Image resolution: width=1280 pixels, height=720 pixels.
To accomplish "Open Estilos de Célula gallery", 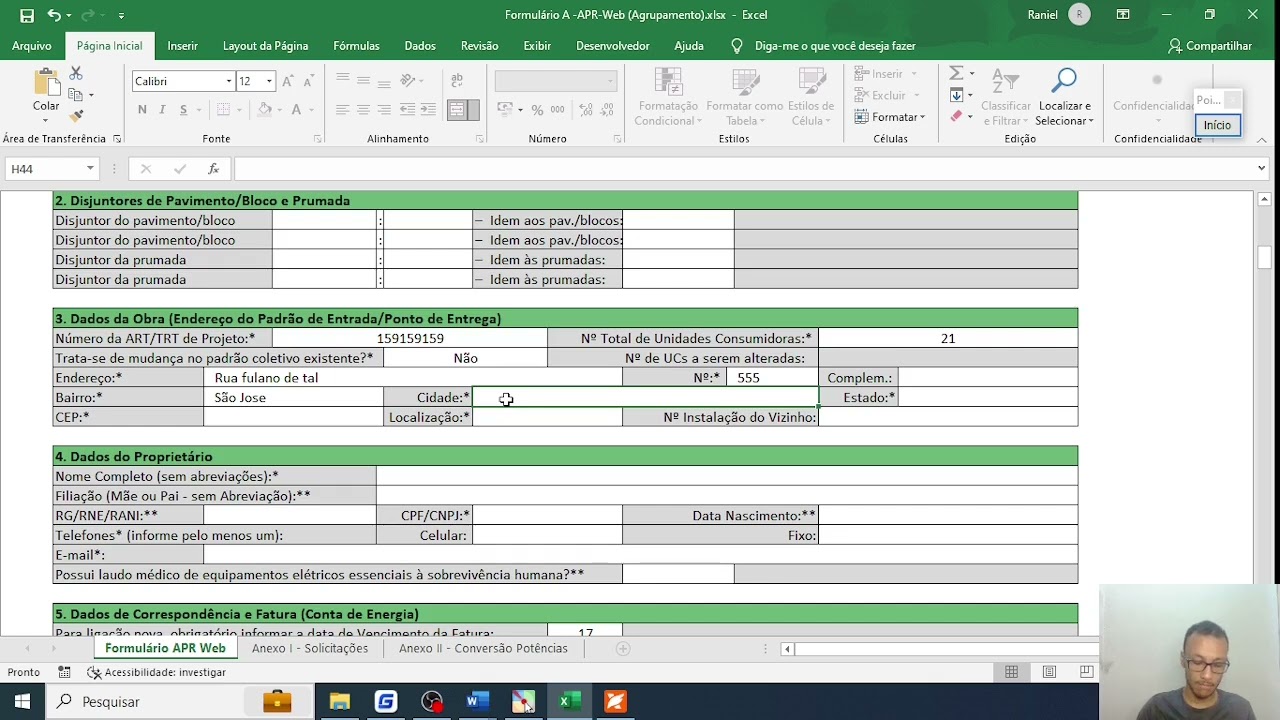I will pyautogui.click(x=811, y=97).
